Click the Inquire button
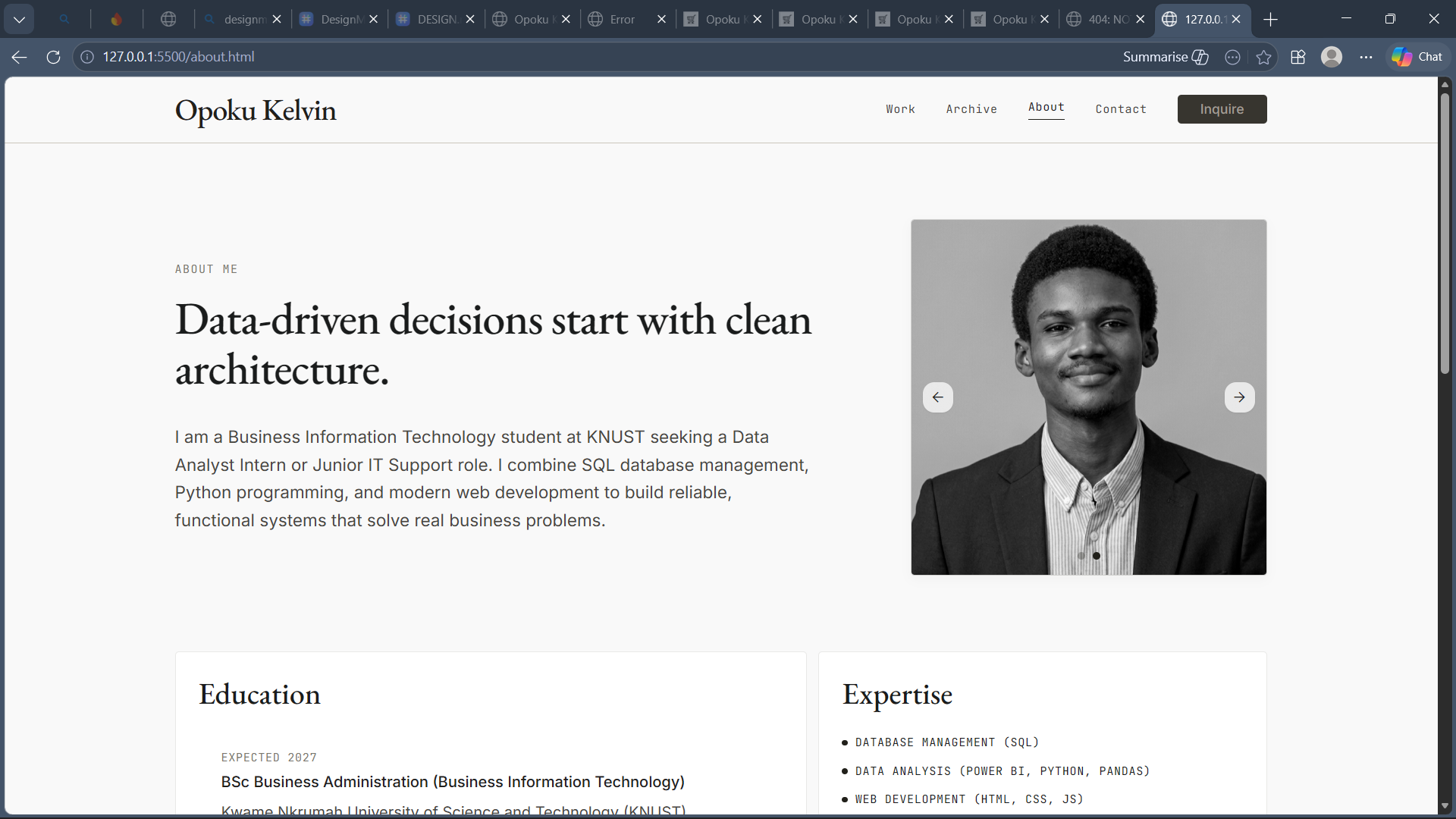This screenshot has height=819, width=1456. point(1222,109)
